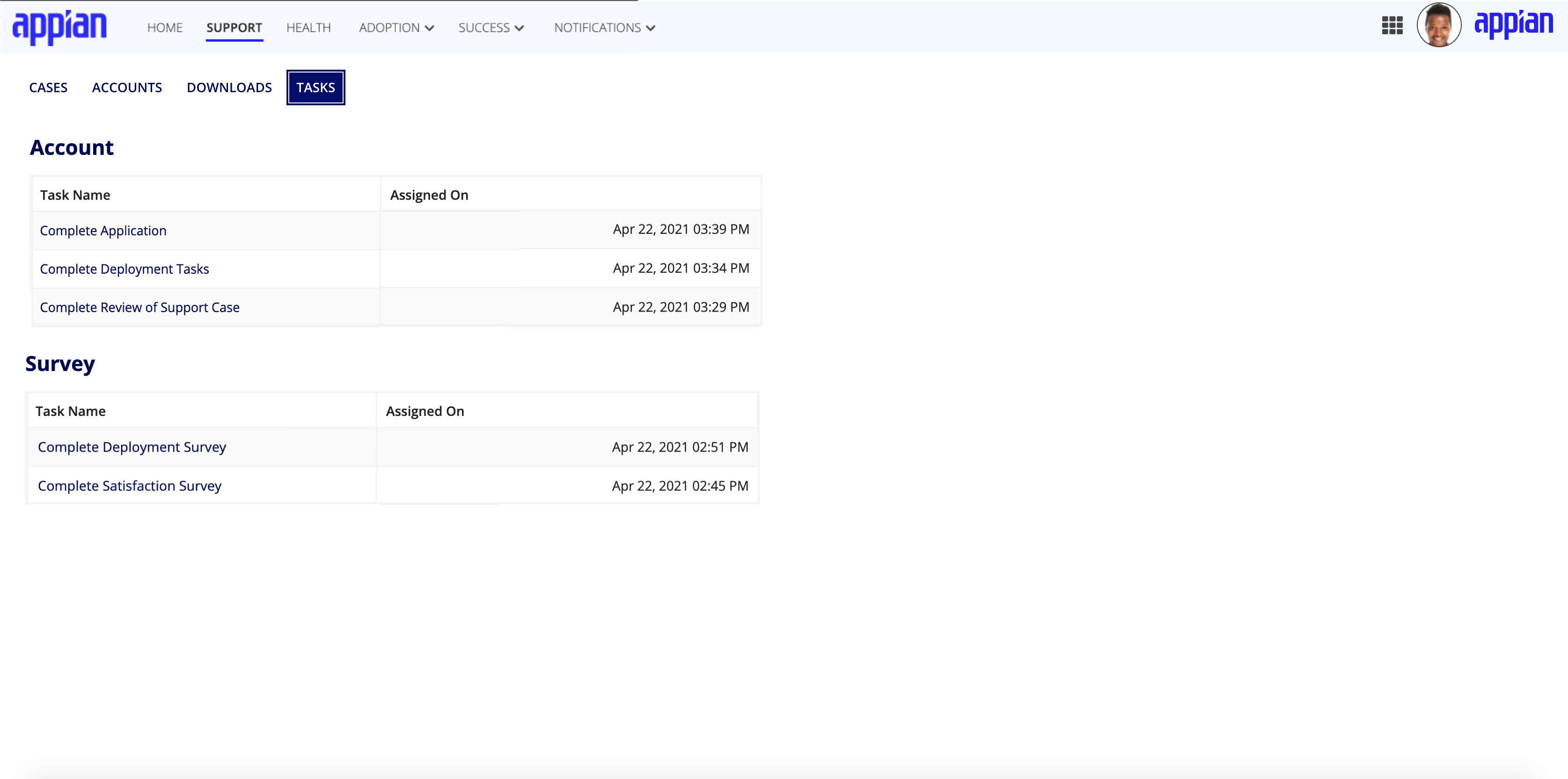Open Complete Review of Support Case

tap(139, 307)
